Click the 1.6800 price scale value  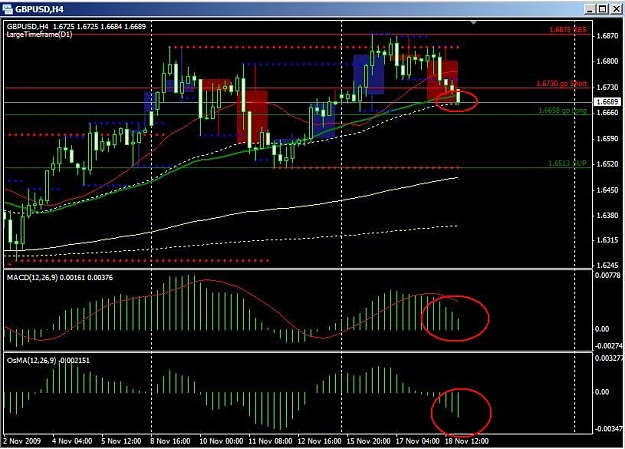coord(607,61)
